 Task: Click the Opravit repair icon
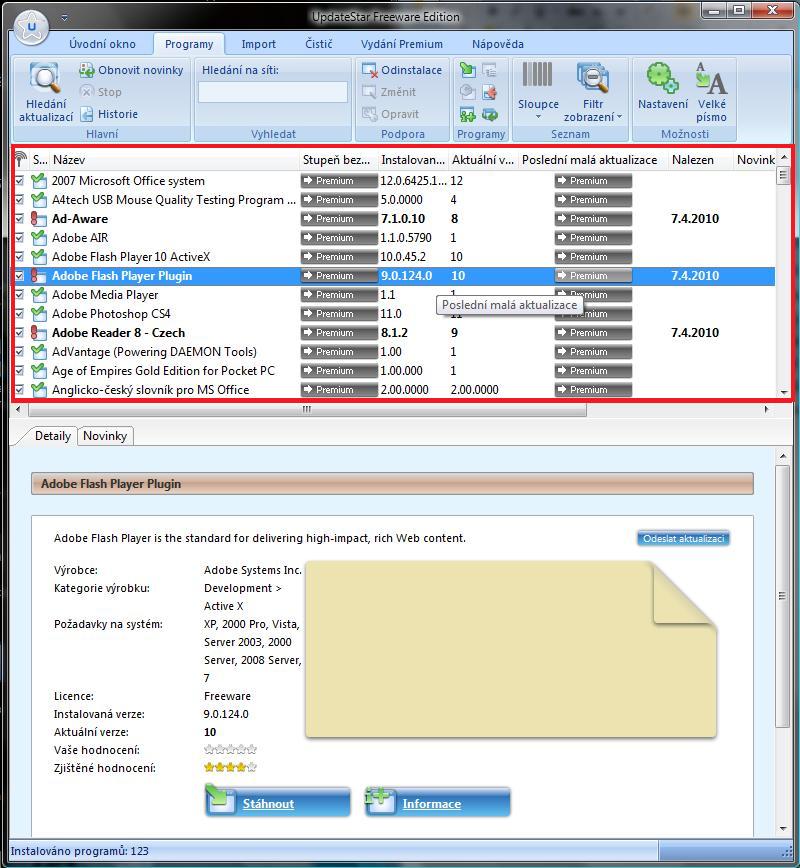pos(369,114)
